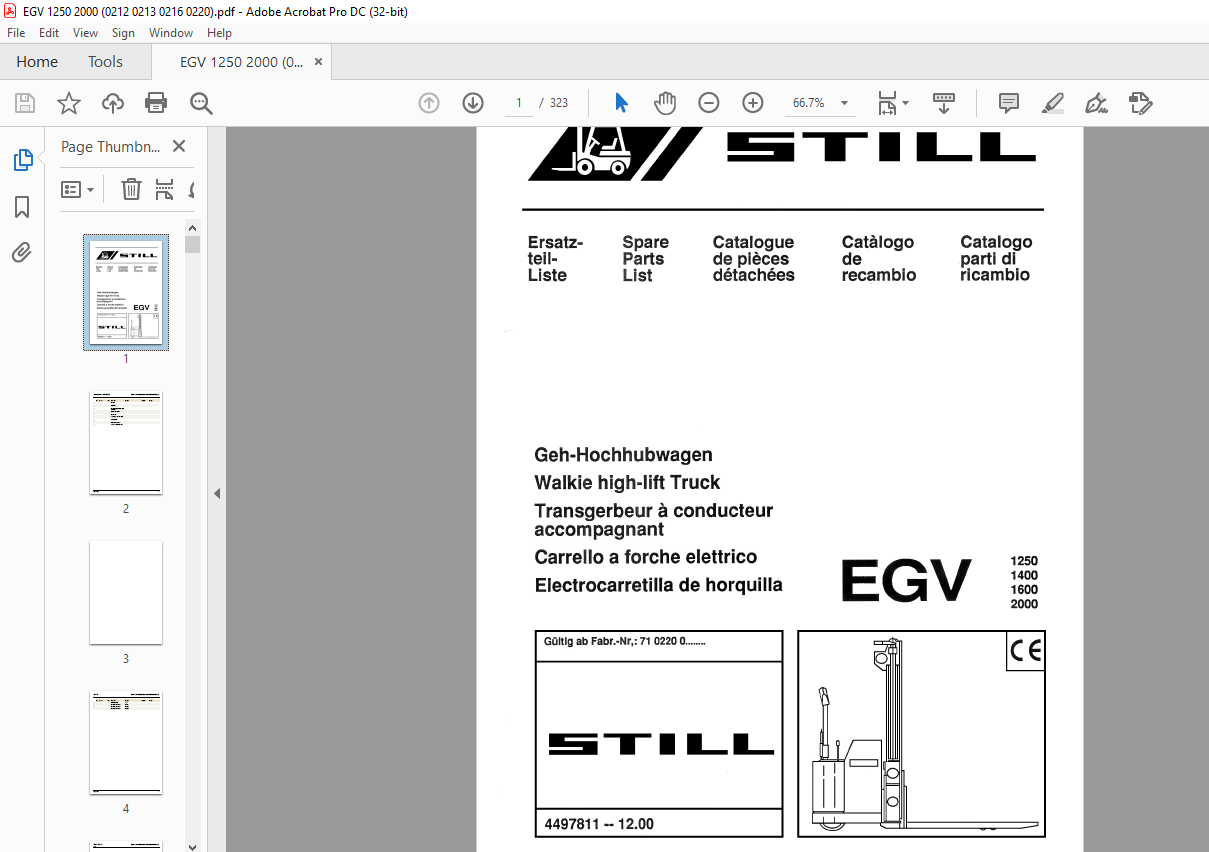
Task: Zoom in with plus icon
Action: coord(753,103)
